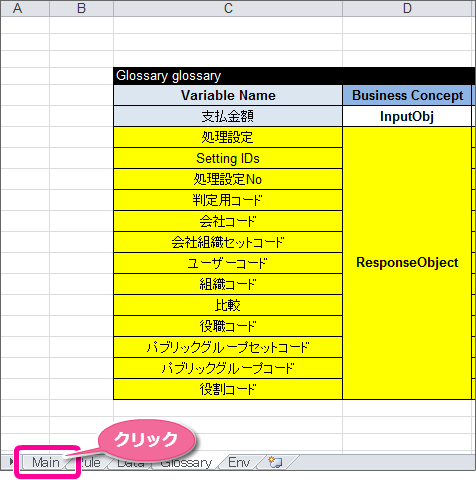Image resolution: width=476 pixels, height=480 pixels.
Task: Select the cell containing パブリックグループコード
Action: tap(228, 368)
